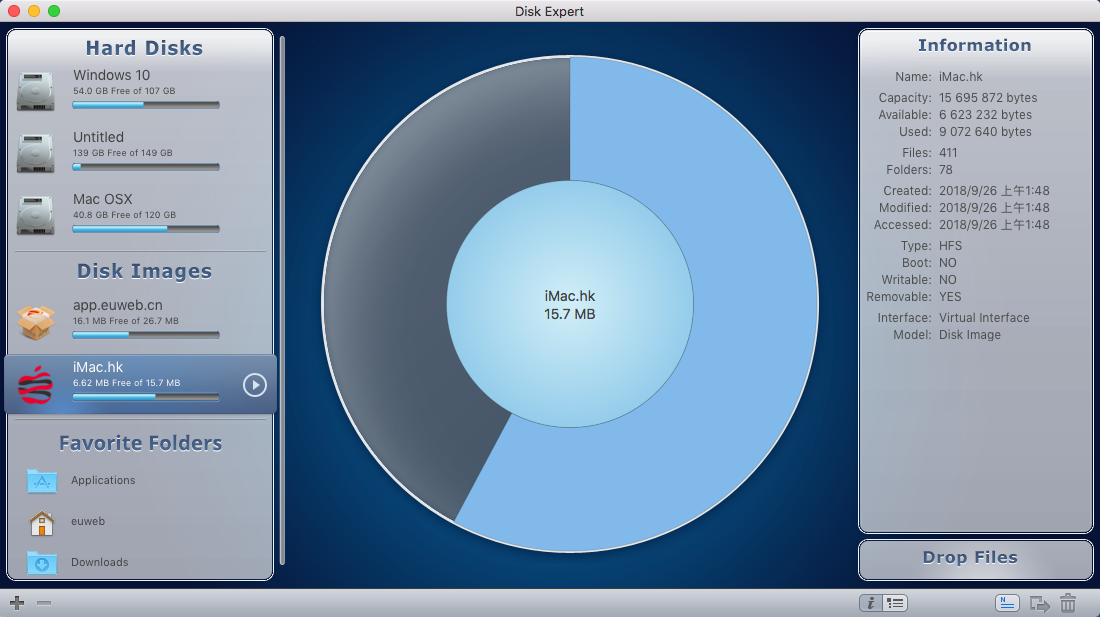
Task: Click the Untitled disk usage bar
Action: tap(146, 167)
